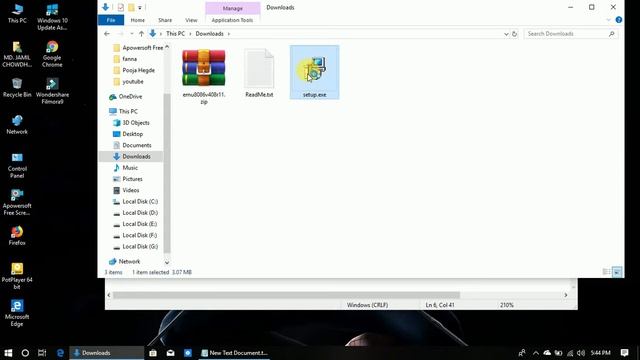Select Apowersoft Free folder in navigation pane
The width and height of the screenshot is (640, 360).
pyautogui.click(x=138, y=48)
